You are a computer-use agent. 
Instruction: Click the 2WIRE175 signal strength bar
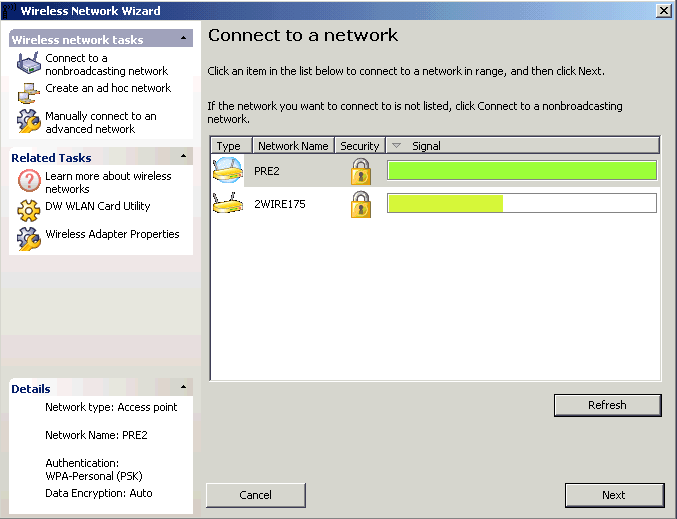point(522,203)
